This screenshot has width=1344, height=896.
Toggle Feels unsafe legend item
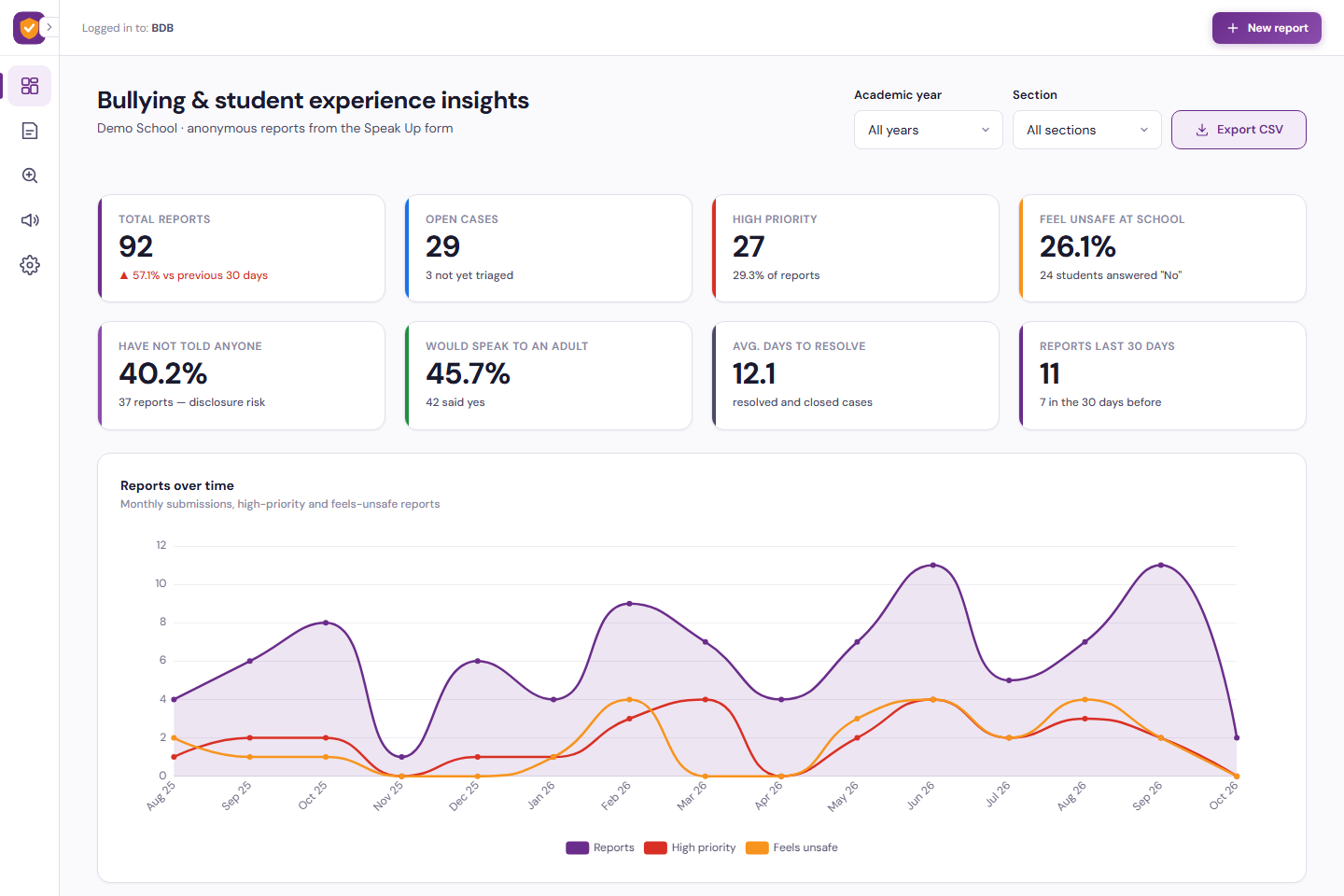[x=792, y=847]
